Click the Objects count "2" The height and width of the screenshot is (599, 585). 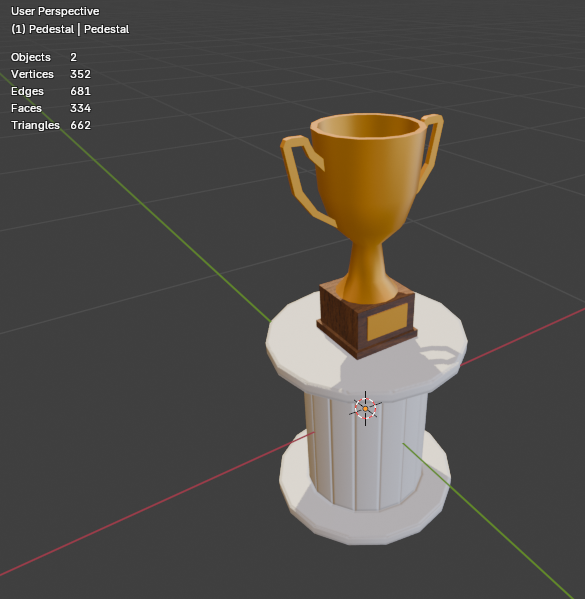(73, 57)
